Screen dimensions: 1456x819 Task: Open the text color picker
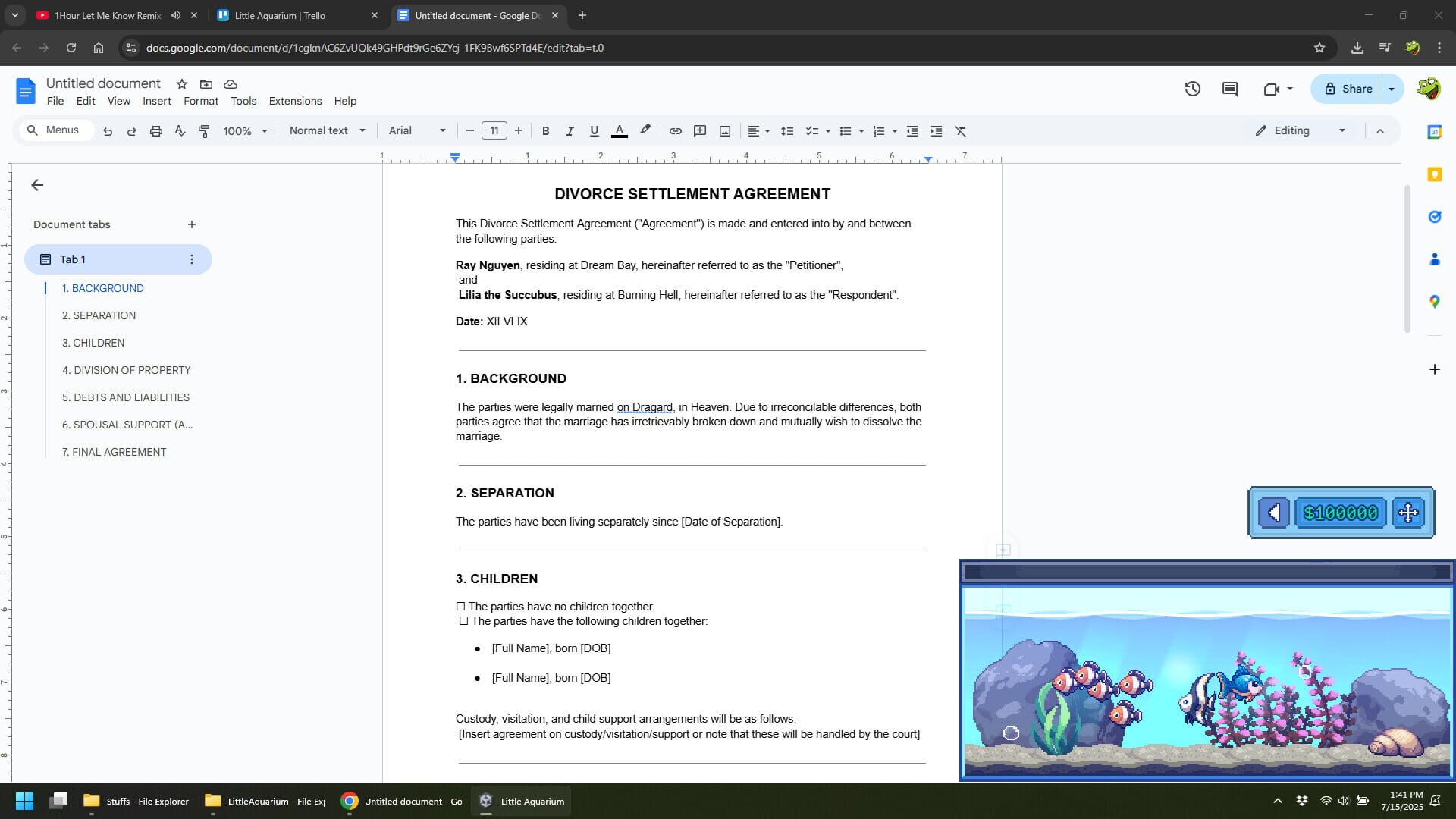coord(620,130)
